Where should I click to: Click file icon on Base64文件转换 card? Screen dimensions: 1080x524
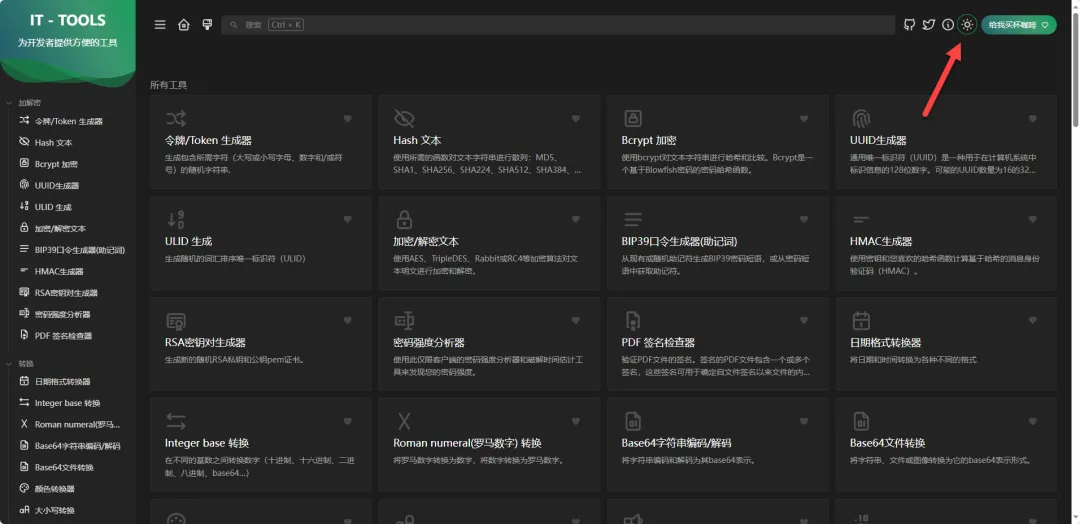click(x=861, y=421)
